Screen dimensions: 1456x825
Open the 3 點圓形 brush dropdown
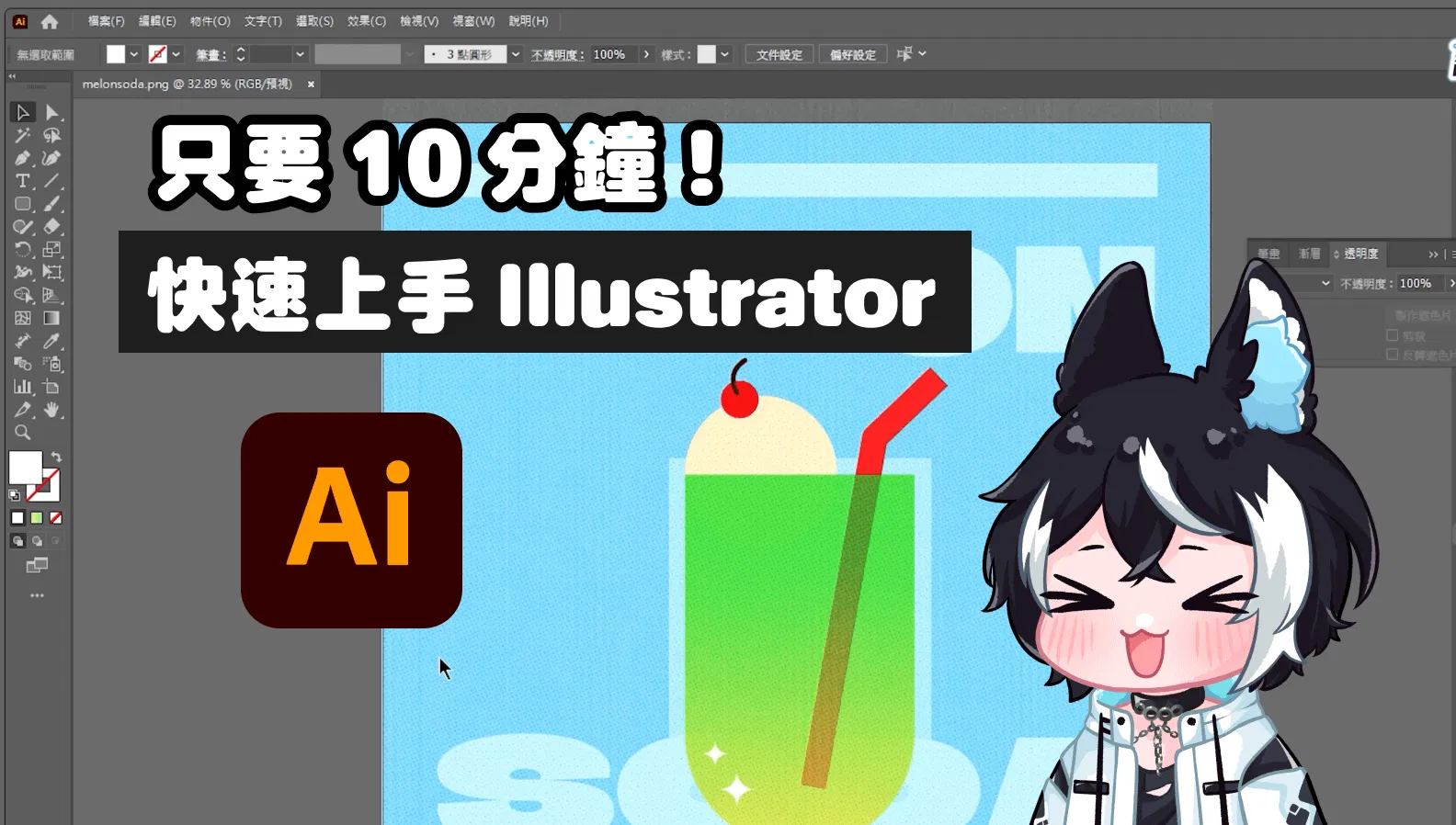point(516,54)
